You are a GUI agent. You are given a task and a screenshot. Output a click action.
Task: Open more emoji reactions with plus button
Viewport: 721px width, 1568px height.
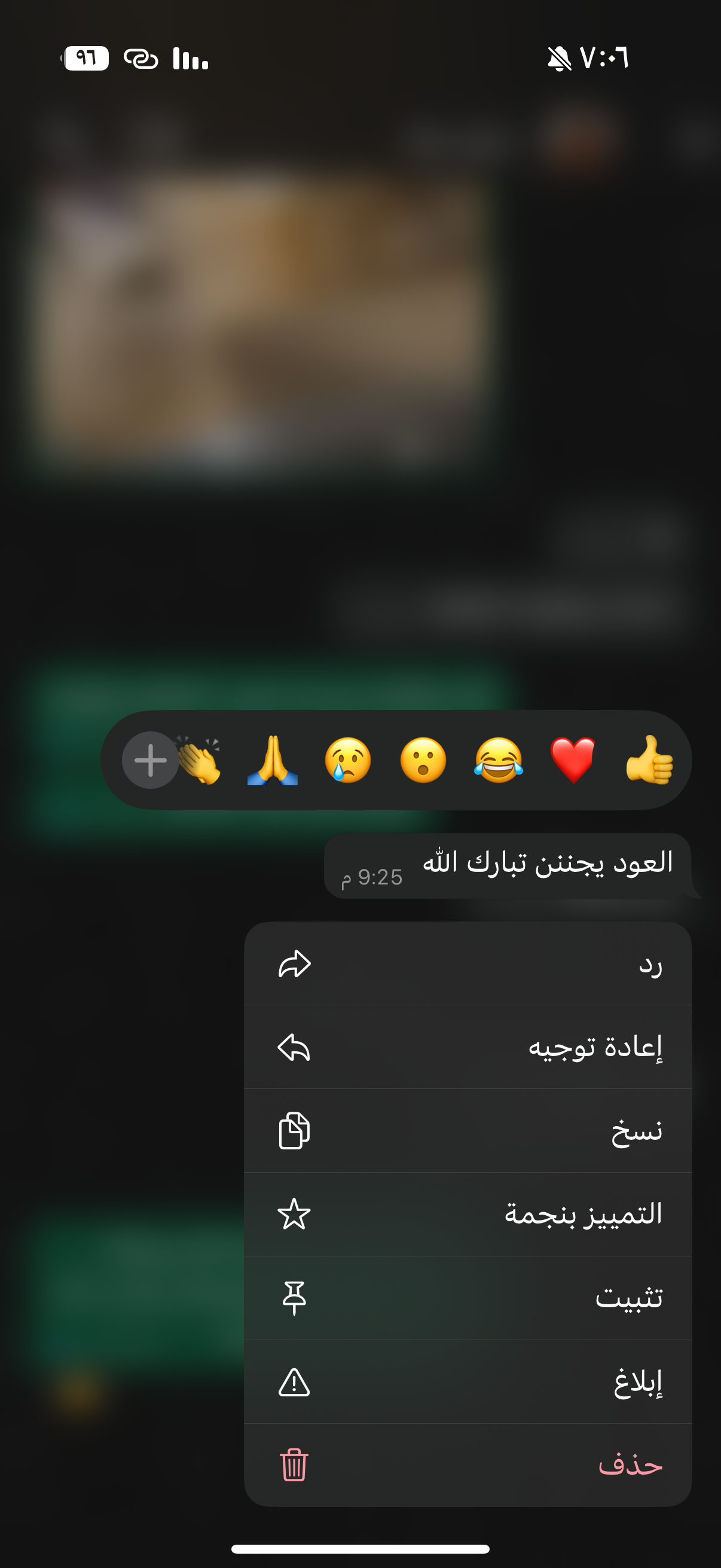click(x=150, y=759)
